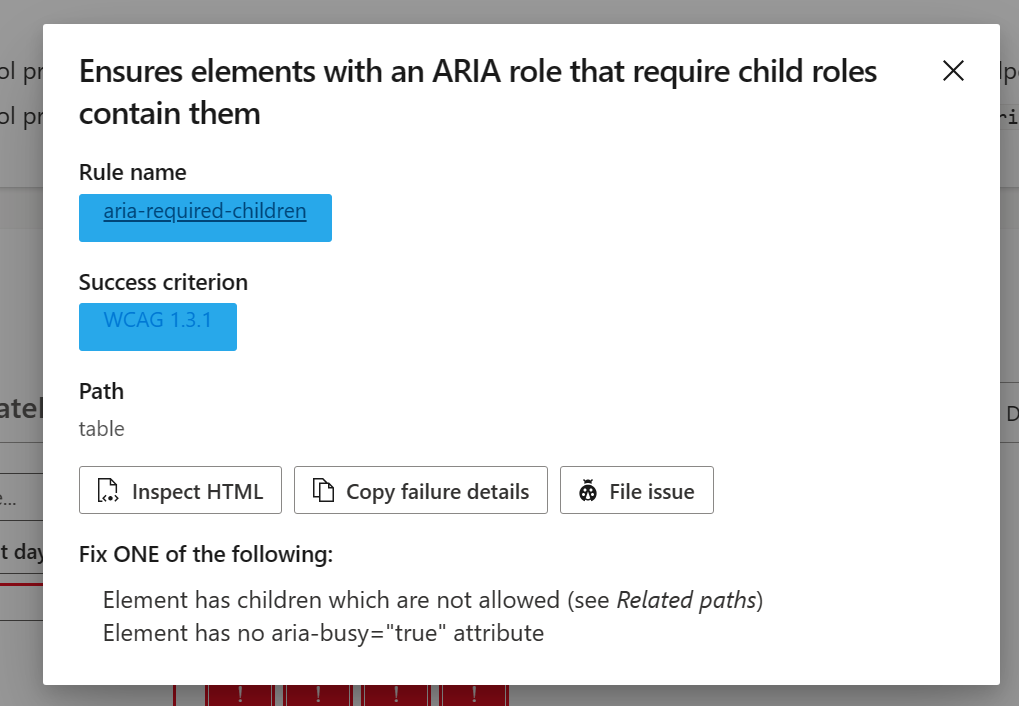This screenshot has width=1019, height=706.
Task: Click the partially visible D button on right
Action: (x=1014, y=413)
